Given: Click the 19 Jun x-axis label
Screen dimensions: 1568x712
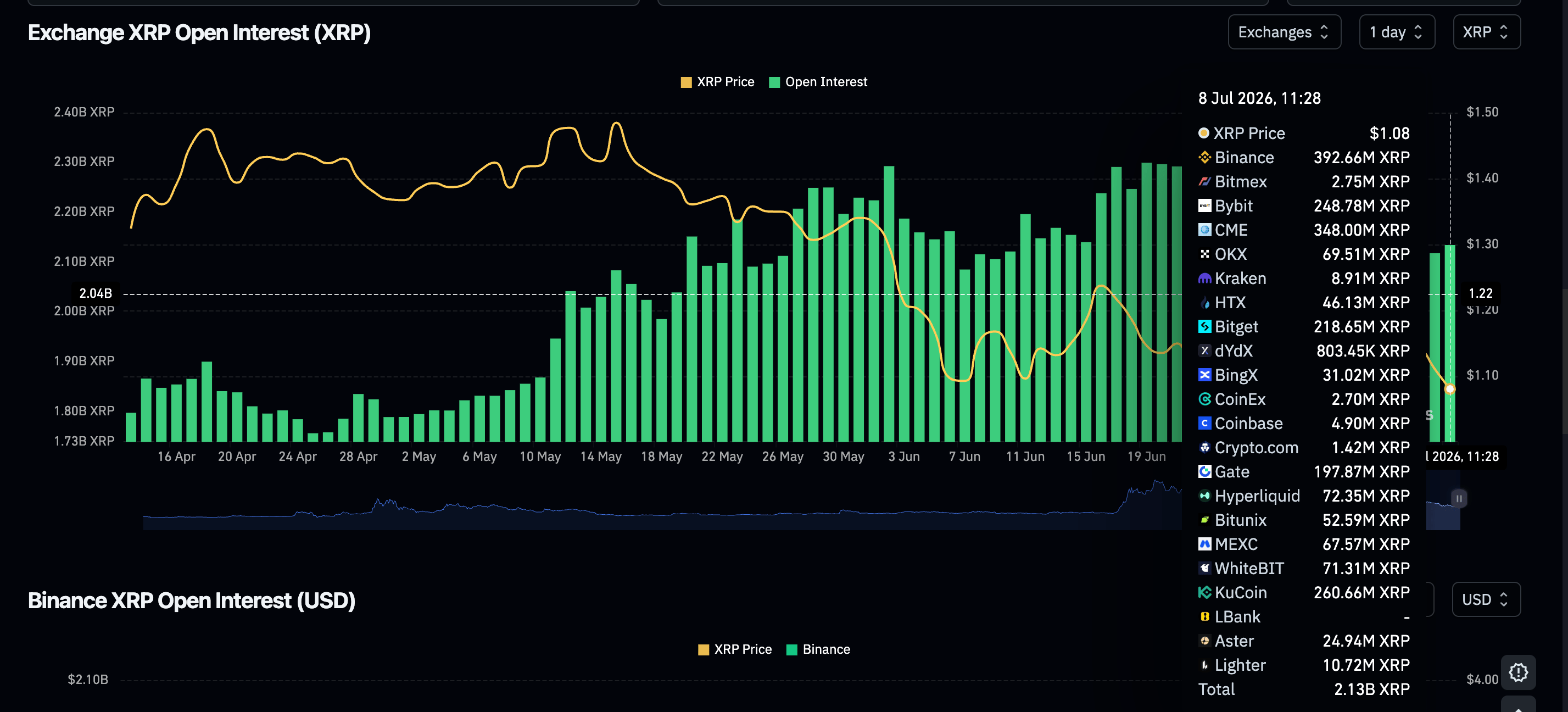Looking at the screenshot, I should pyautogui.click(x=1146, y=457).
